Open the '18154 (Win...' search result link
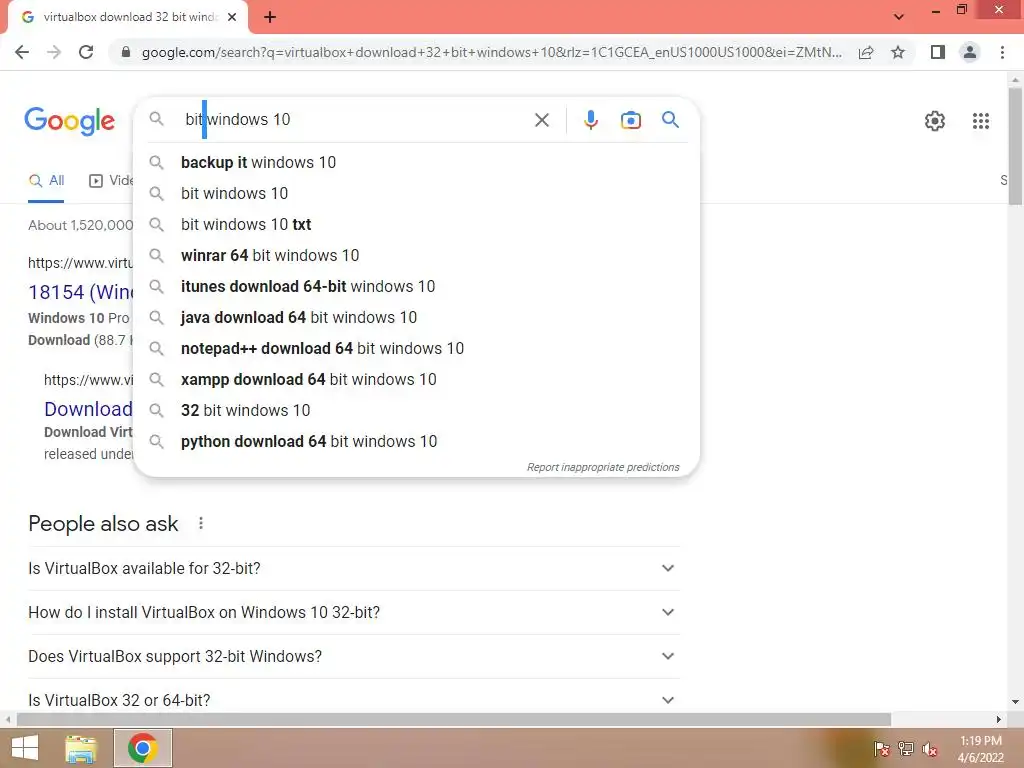Screen dimensions: 1024x768 (x=80, y=292)
